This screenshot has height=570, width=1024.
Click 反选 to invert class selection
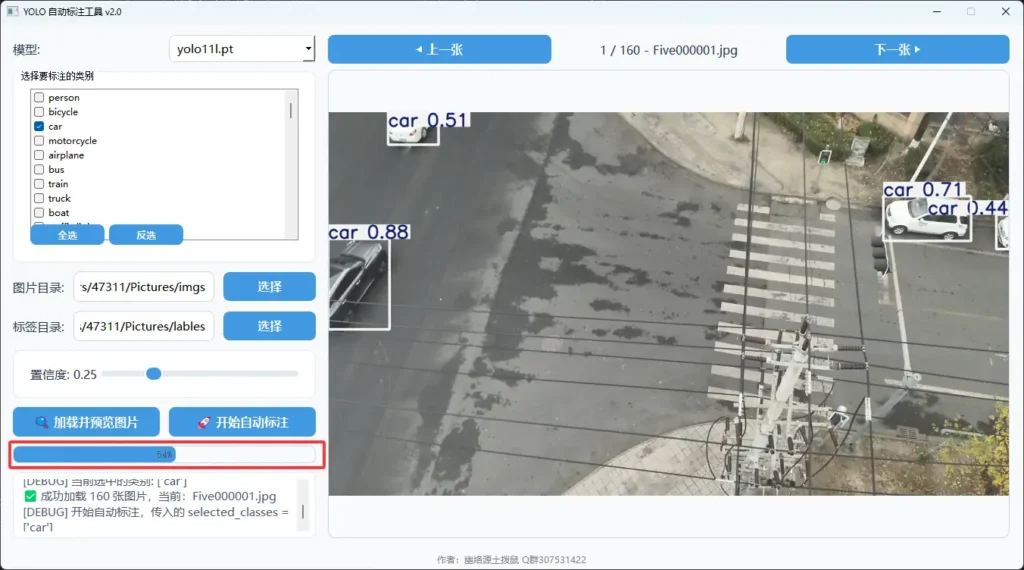tap(146, 235)
